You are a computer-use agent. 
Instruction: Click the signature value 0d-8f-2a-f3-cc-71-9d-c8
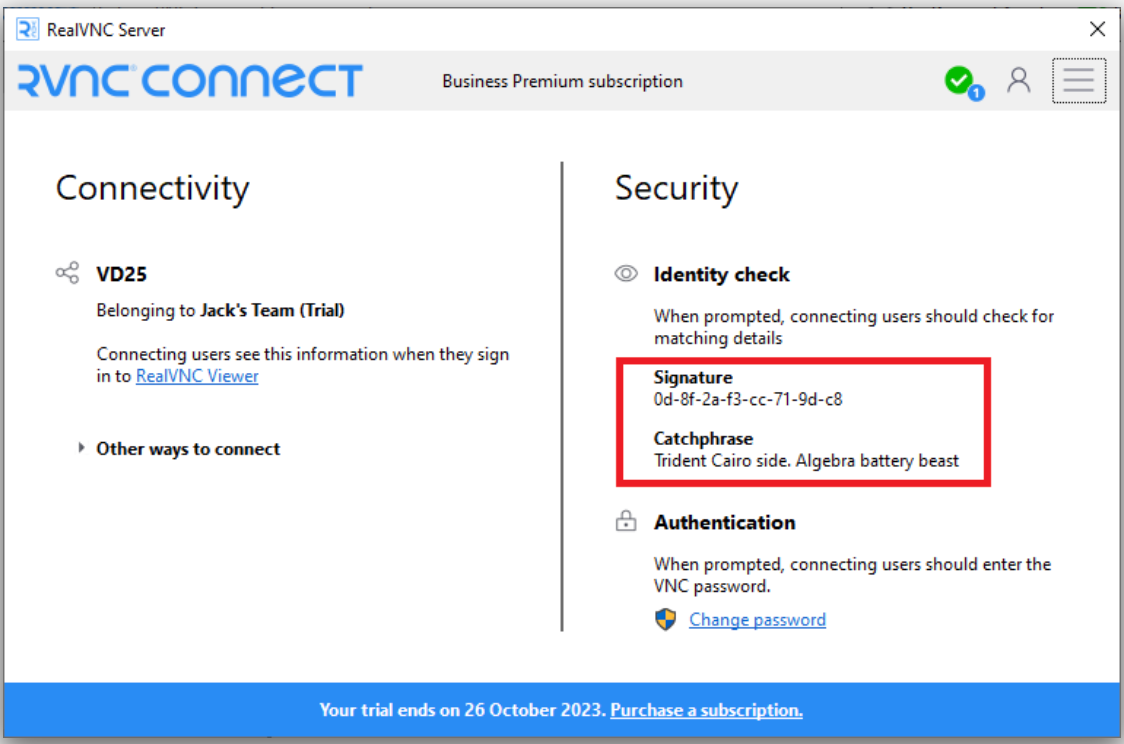[x=748, y=399]
